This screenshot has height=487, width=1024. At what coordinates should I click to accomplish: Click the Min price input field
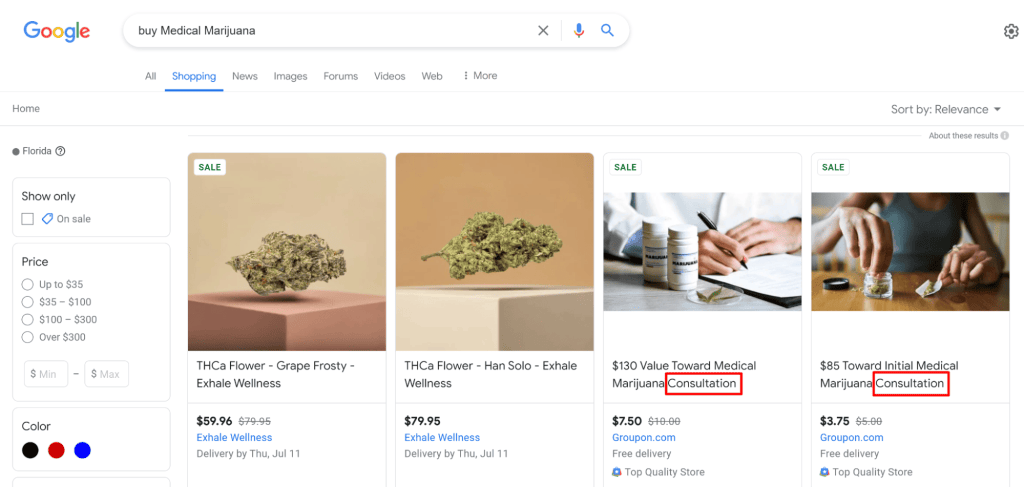[46, 374]
